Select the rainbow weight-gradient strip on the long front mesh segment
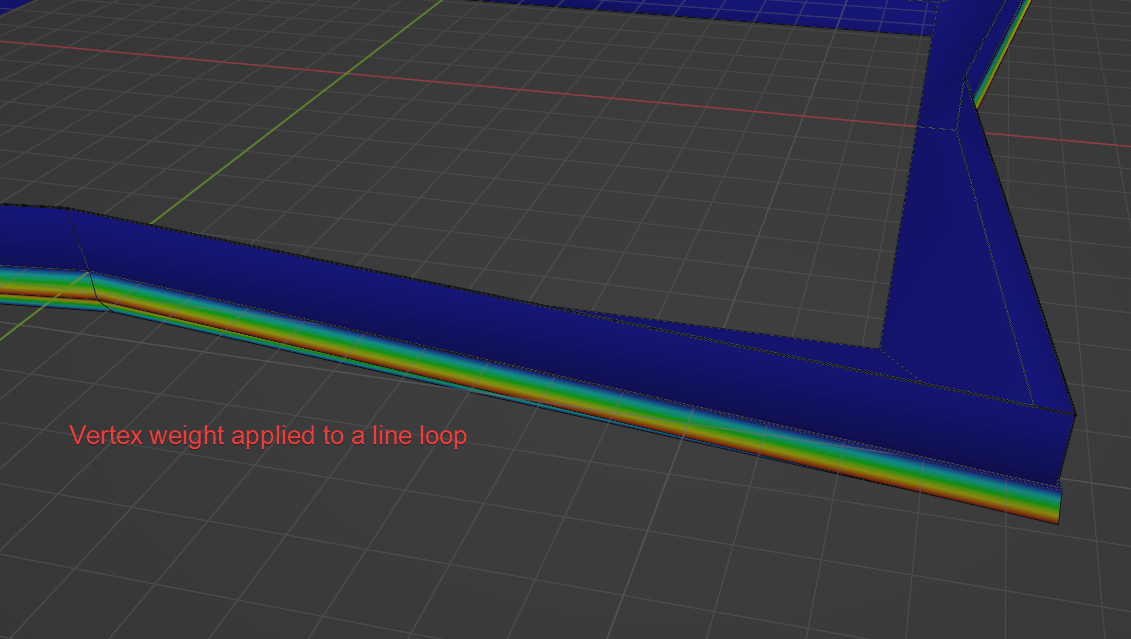 tap(577, 397)
